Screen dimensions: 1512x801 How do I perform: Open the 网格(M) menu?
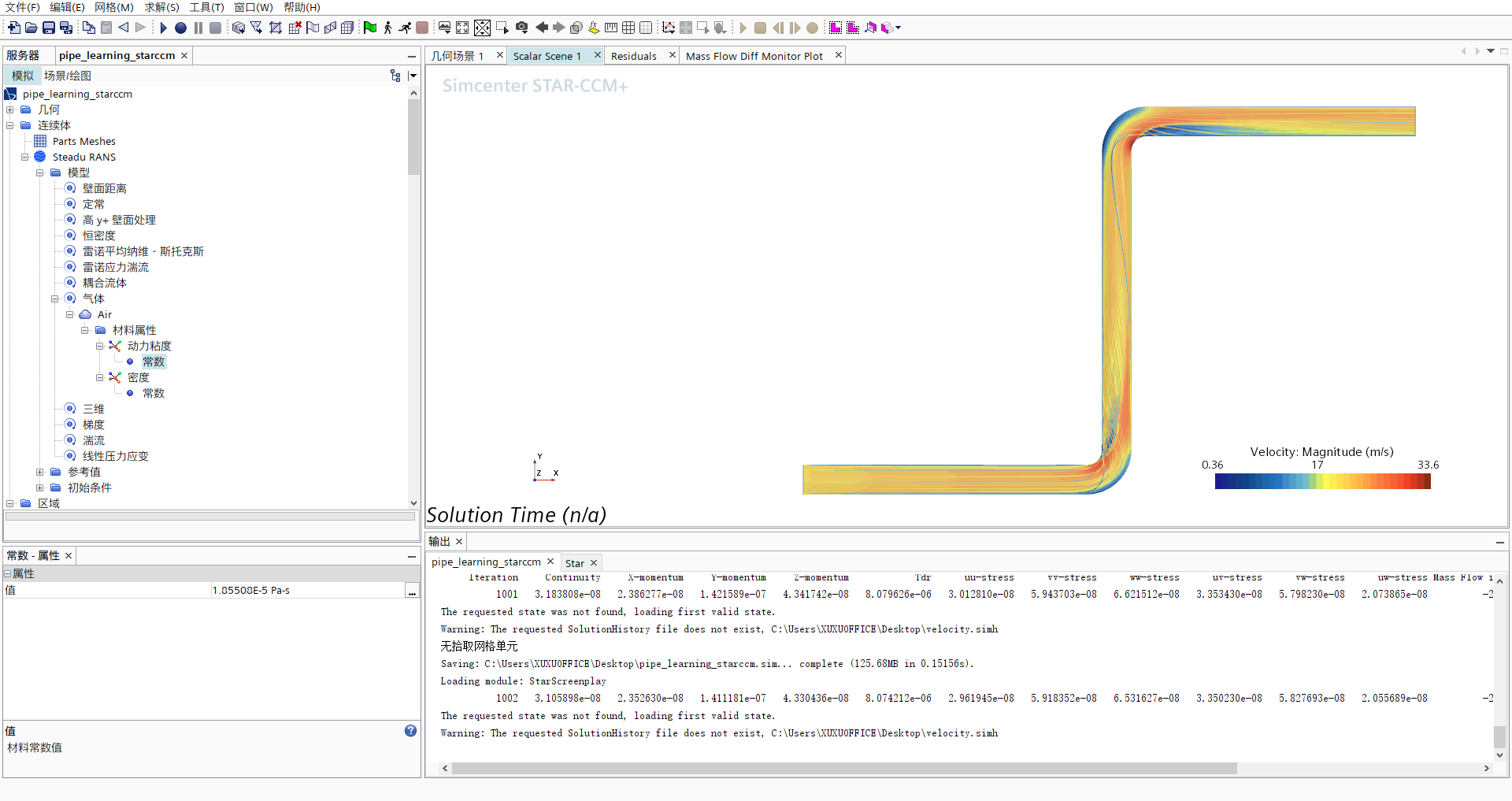pos(114,7)
